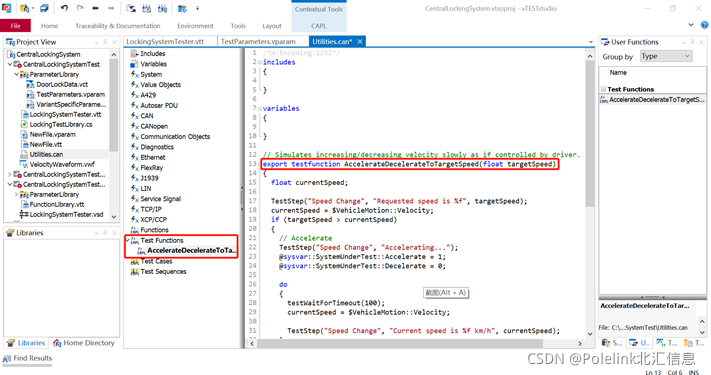The height and width of the screenshot is (375, 711).
Task: Open the T... tab with orange folder icon
Action: click(695, 343)
